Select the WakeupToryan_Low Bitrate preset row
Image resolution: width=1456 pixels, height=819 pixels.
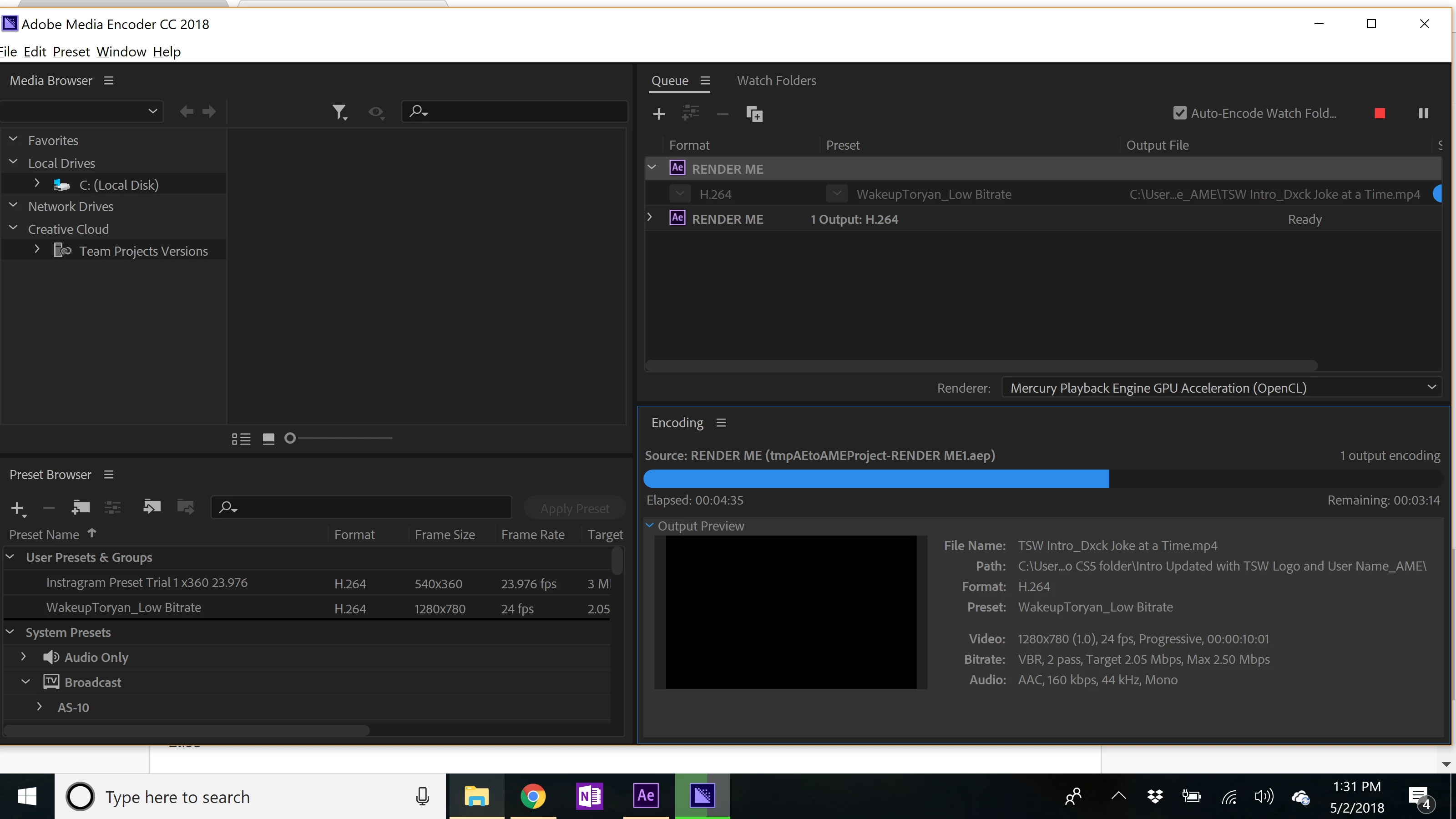(124, 607)
